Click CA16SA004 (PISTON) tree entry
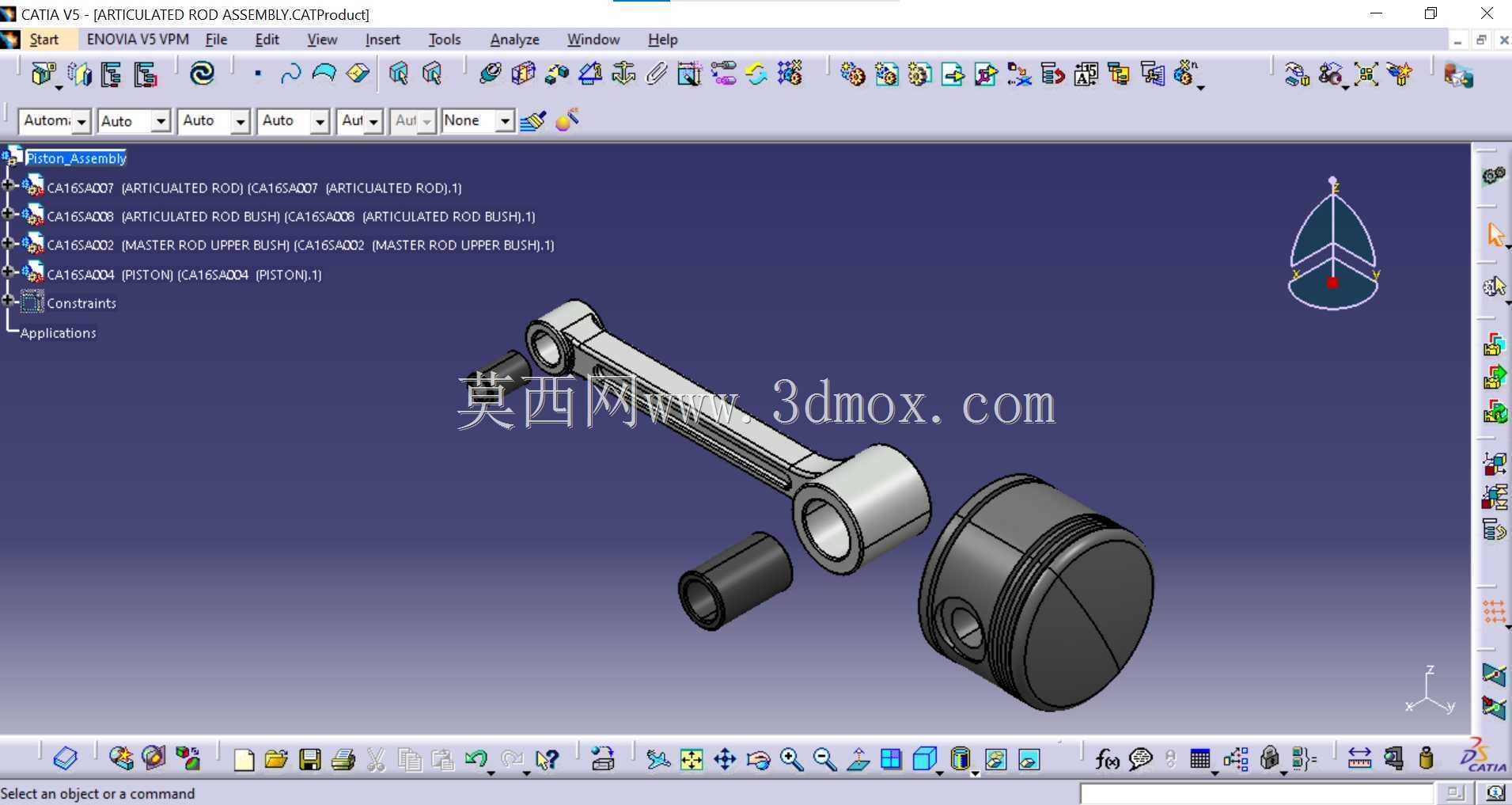Screen dimensions: 1512x805 pos(184,275)
